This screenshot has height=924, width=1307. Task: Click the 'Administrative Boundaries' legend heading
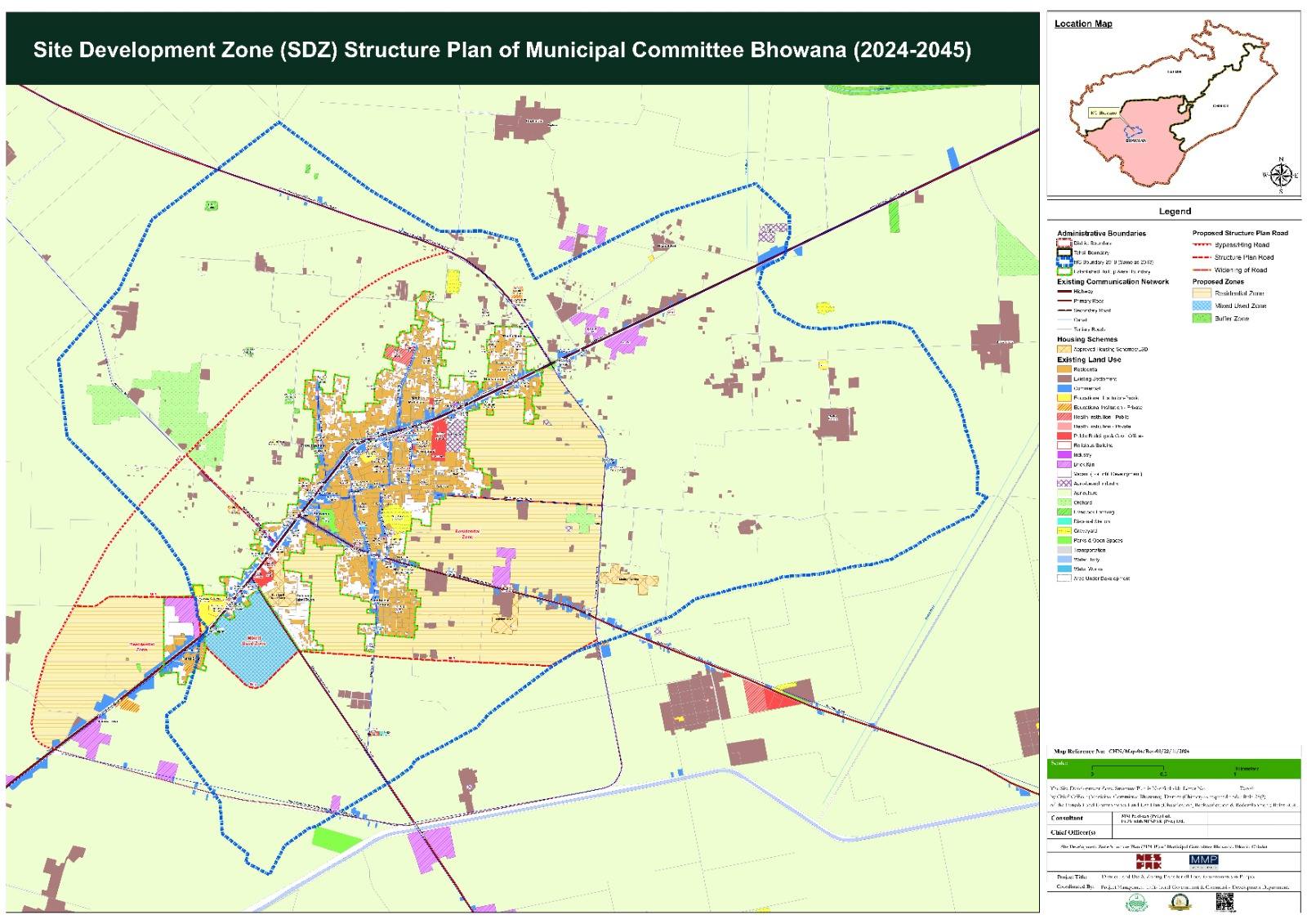click(1101, 234)
